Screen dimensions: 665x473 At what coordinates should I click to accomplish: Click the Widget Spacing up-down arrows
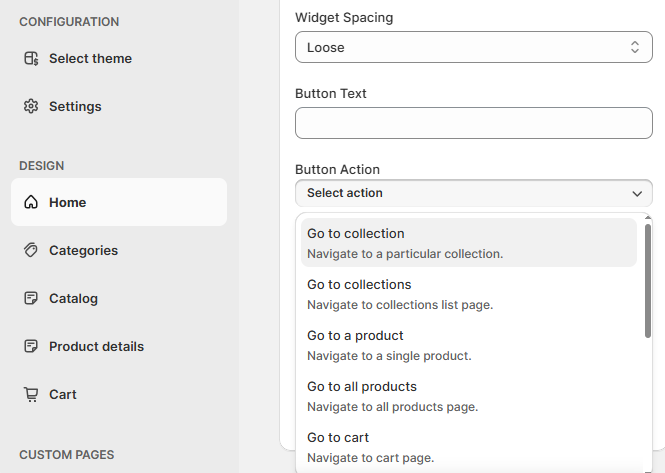[635, 47]
